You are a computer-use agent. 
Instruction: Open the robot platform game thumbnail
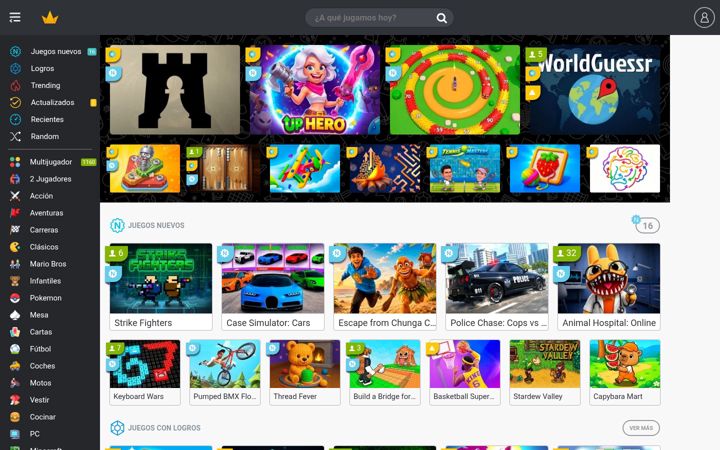tap(145, 169)
